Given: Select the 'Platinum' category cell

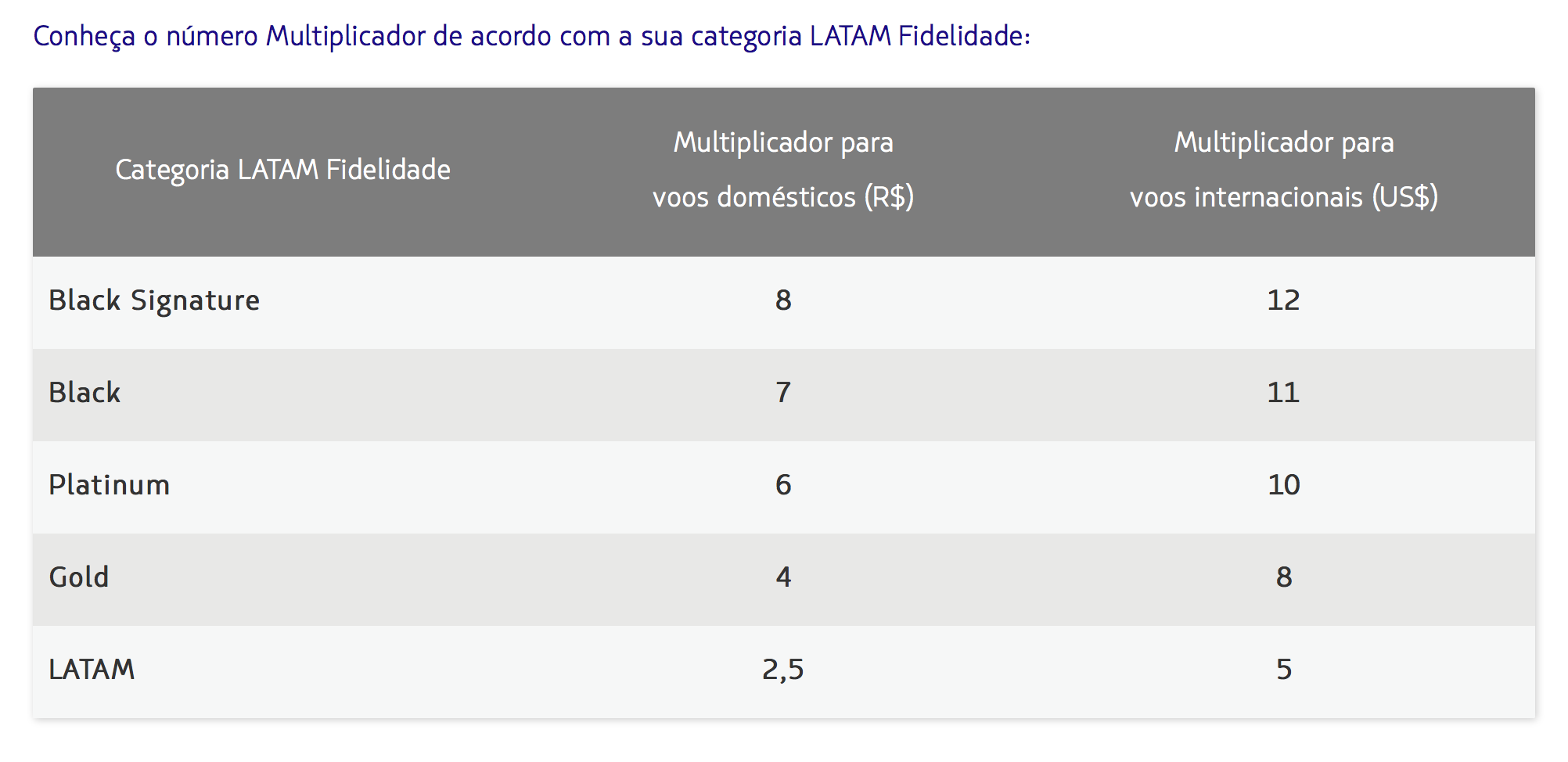Looking at the screenshot, I should (109, 486).
